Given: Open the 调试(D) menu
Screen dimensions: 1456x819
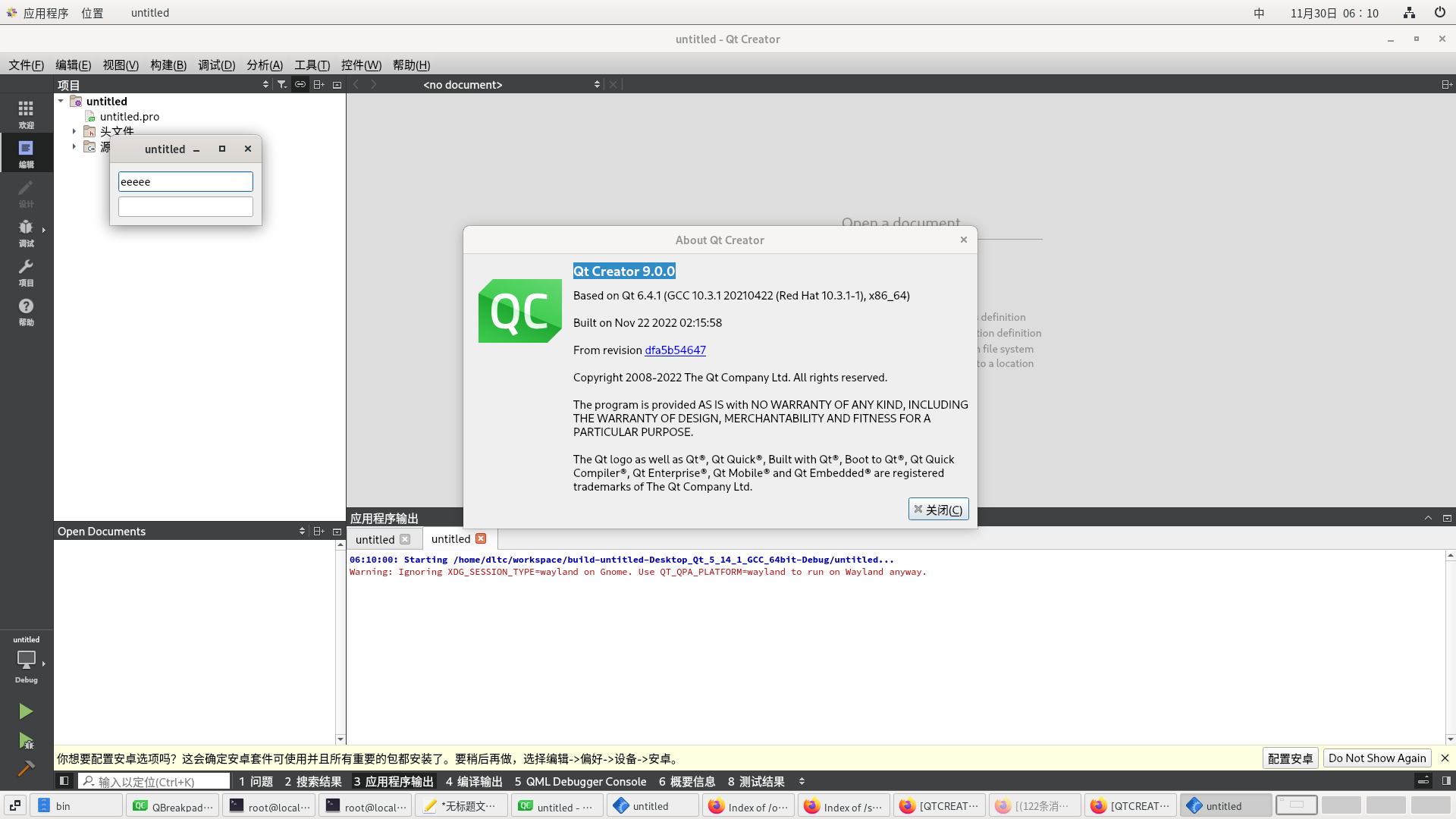Looking at the screenshot, I should [217, 65].
